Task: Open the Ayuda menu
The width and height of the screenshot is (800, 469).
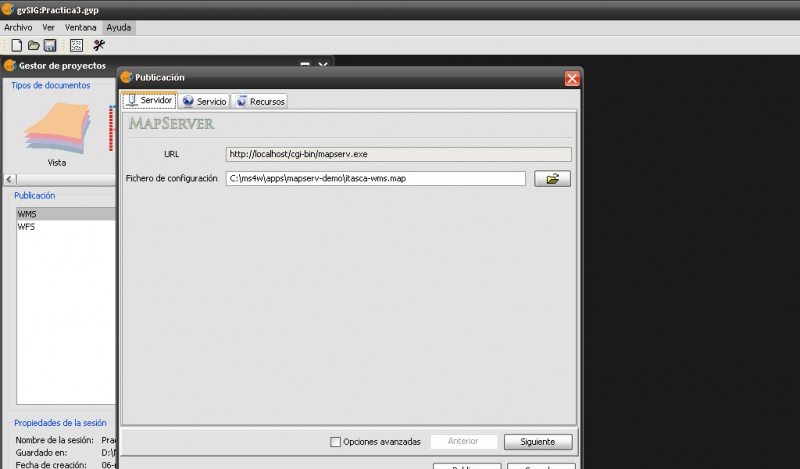Action: pos(118,27)
